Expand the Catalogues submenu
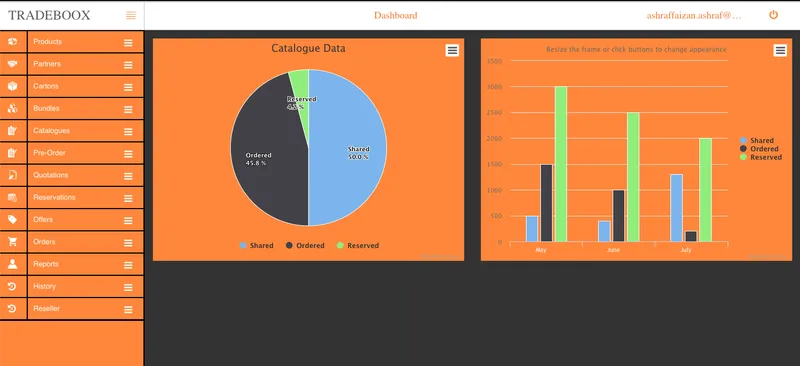Viewport: 800px width, 366px height. tap(128, 132)
